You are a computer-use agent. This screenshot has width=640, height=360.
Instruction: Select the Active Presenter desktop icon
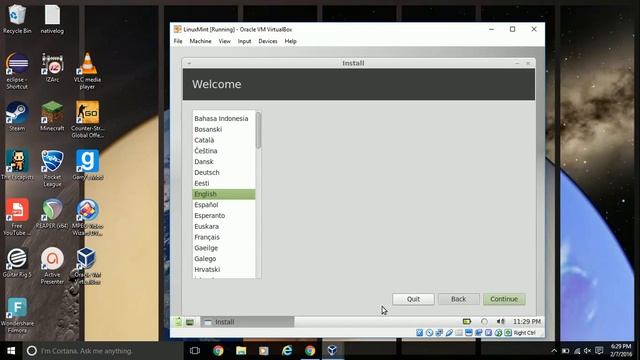coord(52,266)
